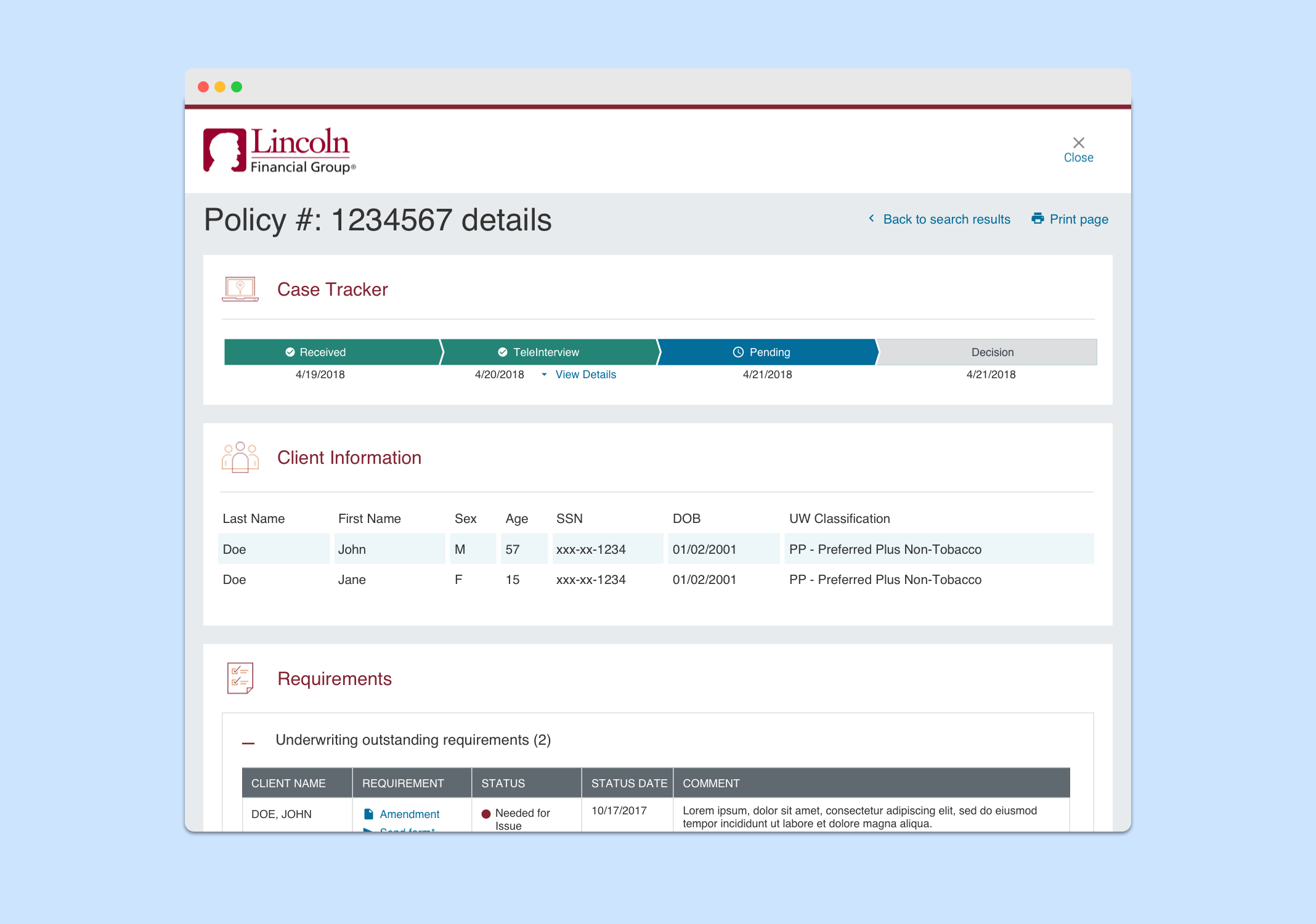Collapse Underwriting outstanding requirements section
Screen dimensions: 1316x924
(x=248, y=743)
